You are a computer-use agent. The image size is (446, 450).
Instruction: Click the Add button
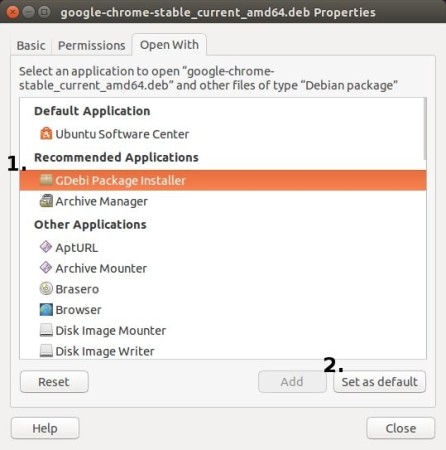click(292, 382)
